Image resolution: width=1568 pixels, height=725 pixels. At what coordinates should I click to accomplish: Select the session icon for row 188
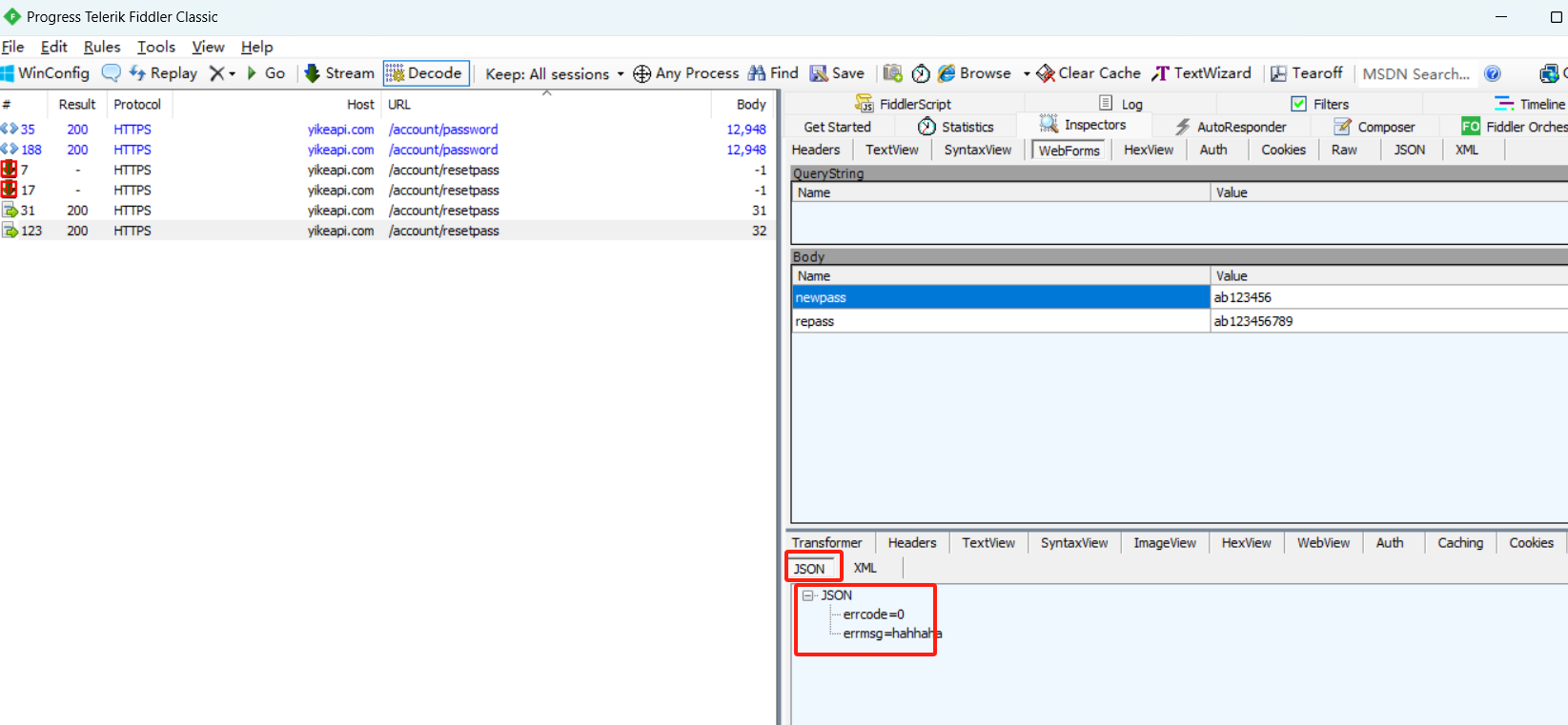10,150
